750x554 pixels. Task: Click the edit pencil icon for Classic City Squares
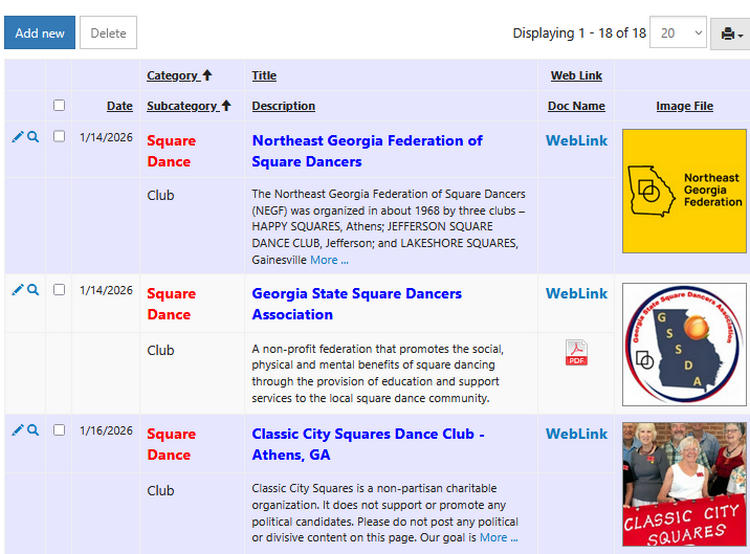17,430
